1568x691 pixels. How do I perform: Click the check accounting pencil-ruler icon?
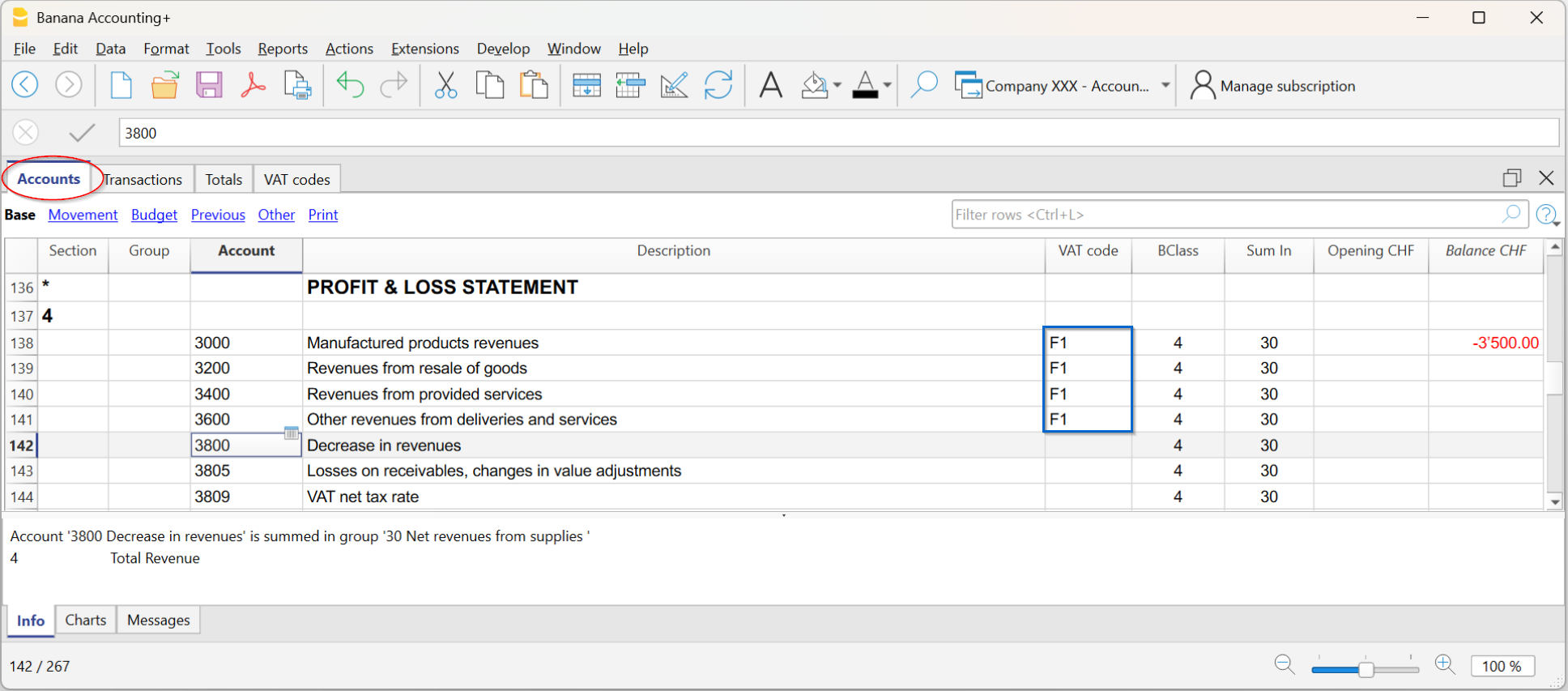pyautogui.click(x=674, y=85)
